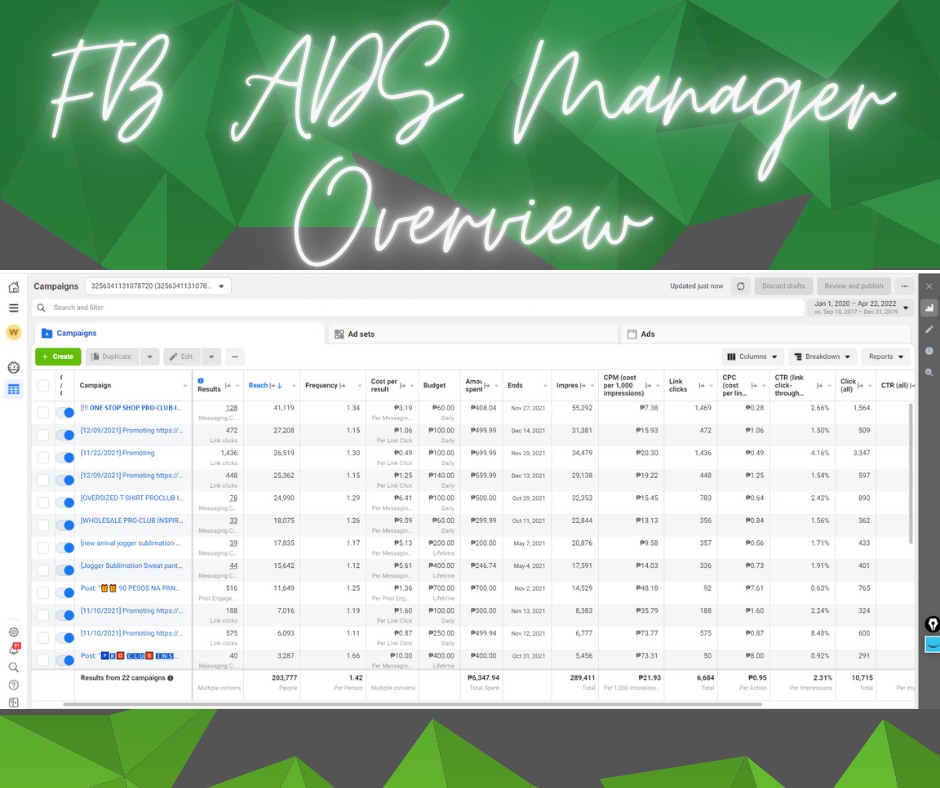940x788 pixels.
Task: Open the [12/09/2021] Promoting campaign with 27,208 reach
Action: pyautogui.click(x=132, y=431)
